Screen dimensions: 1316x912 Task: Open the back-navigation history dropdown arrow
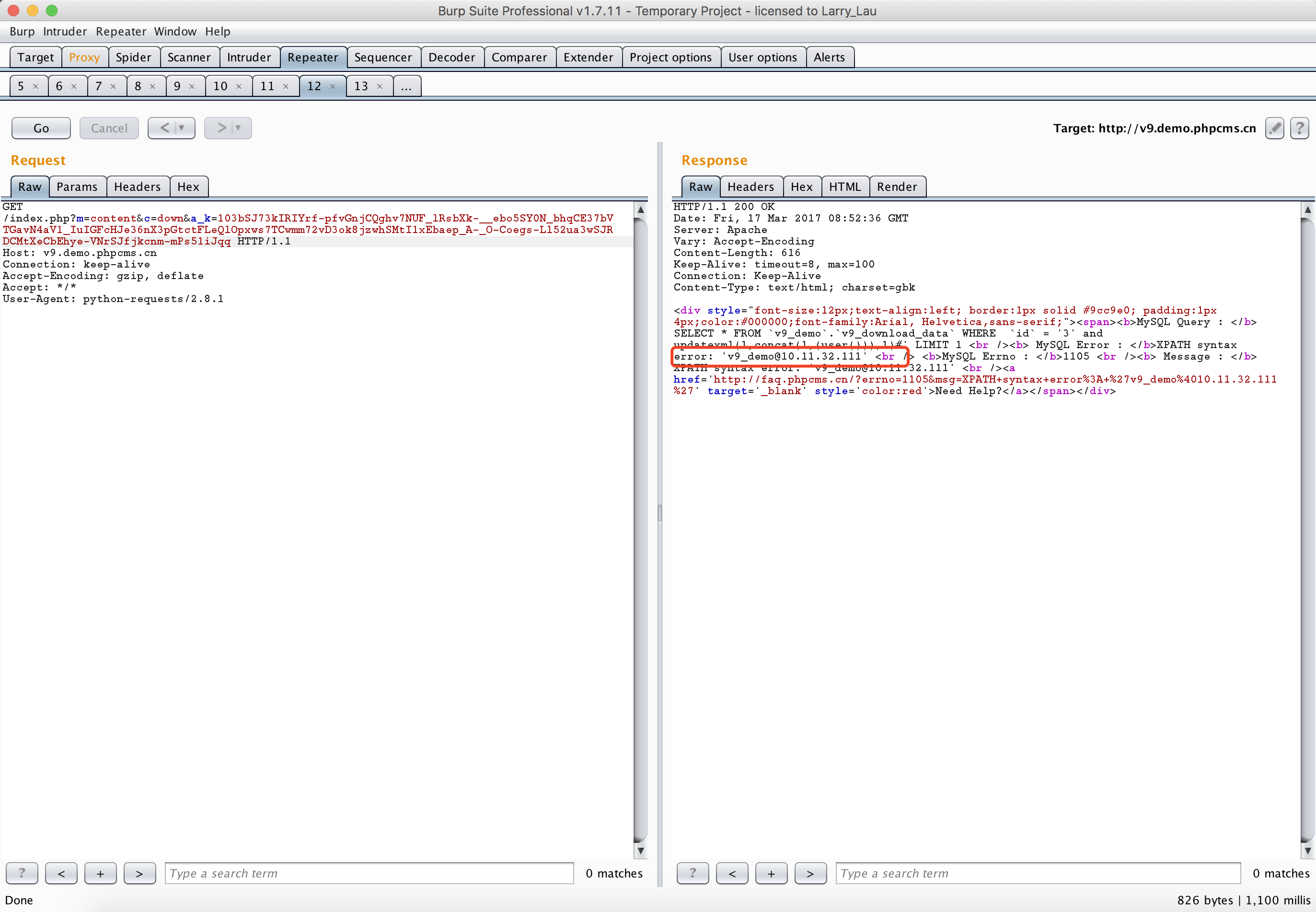(182, 128)
